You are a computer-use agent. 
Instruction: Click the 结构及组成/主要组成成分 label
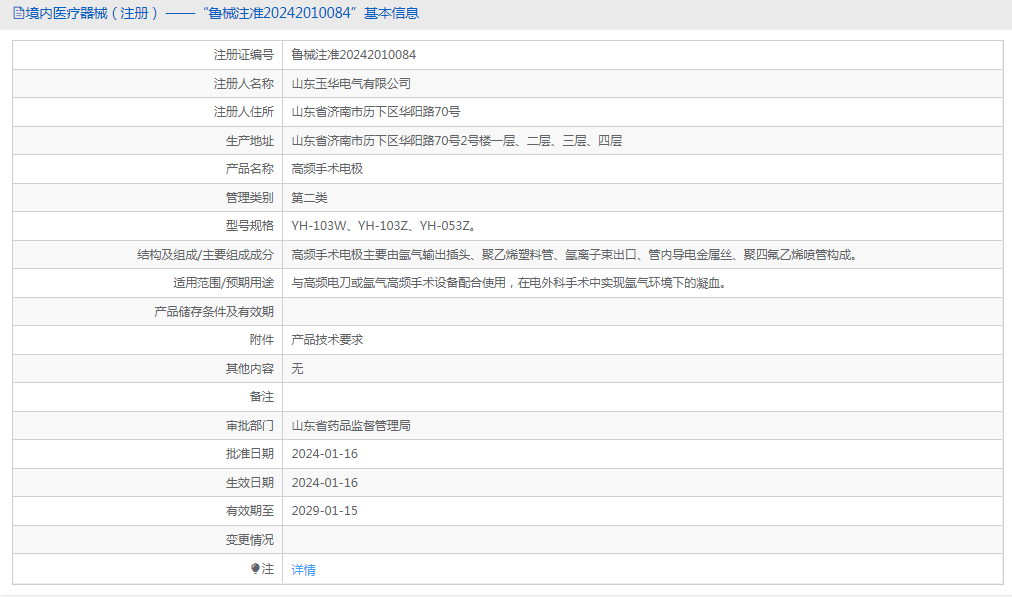click(x=205, y=254)
